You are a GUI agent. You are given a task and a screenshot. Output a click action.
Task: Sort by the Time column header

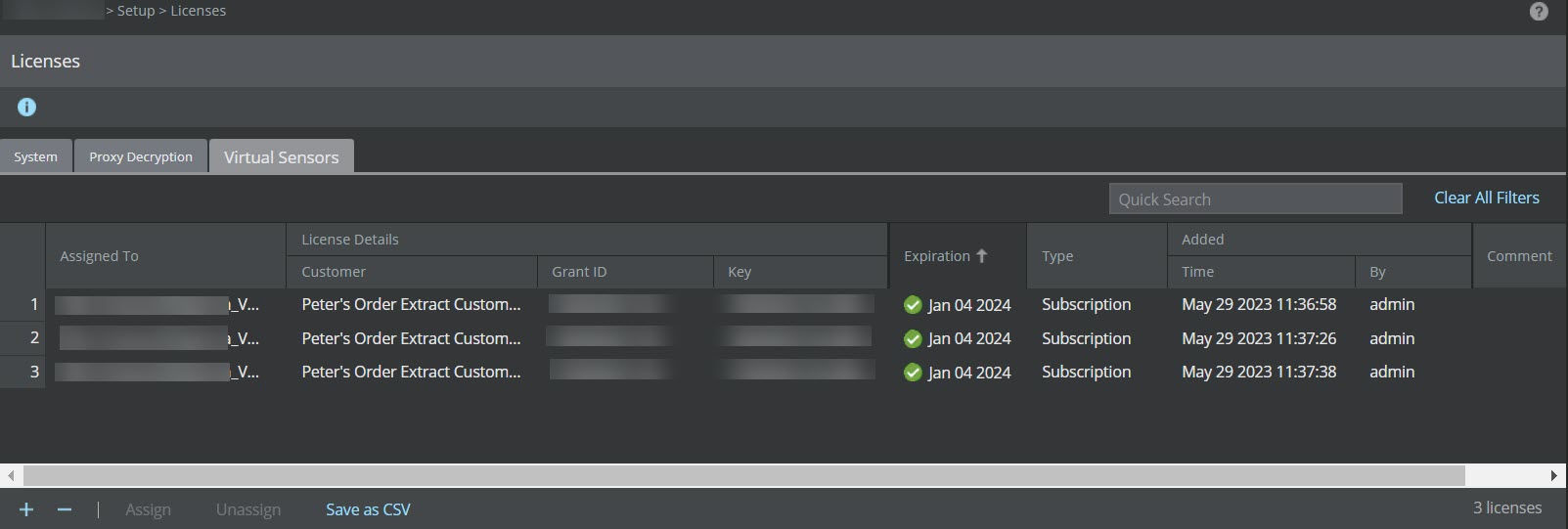point(1261,272)
